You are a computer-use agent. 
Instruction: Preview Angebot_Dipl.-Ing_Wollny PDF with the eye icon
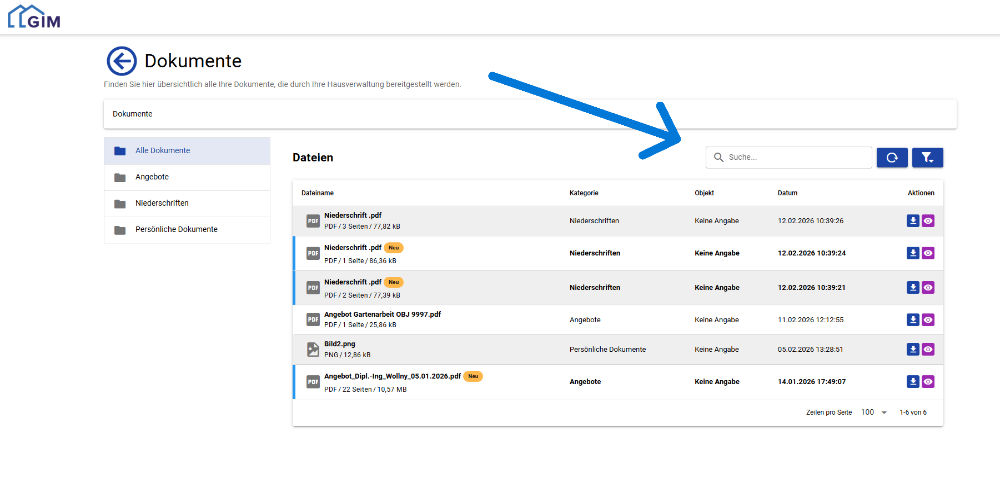[x=928, y=381]
